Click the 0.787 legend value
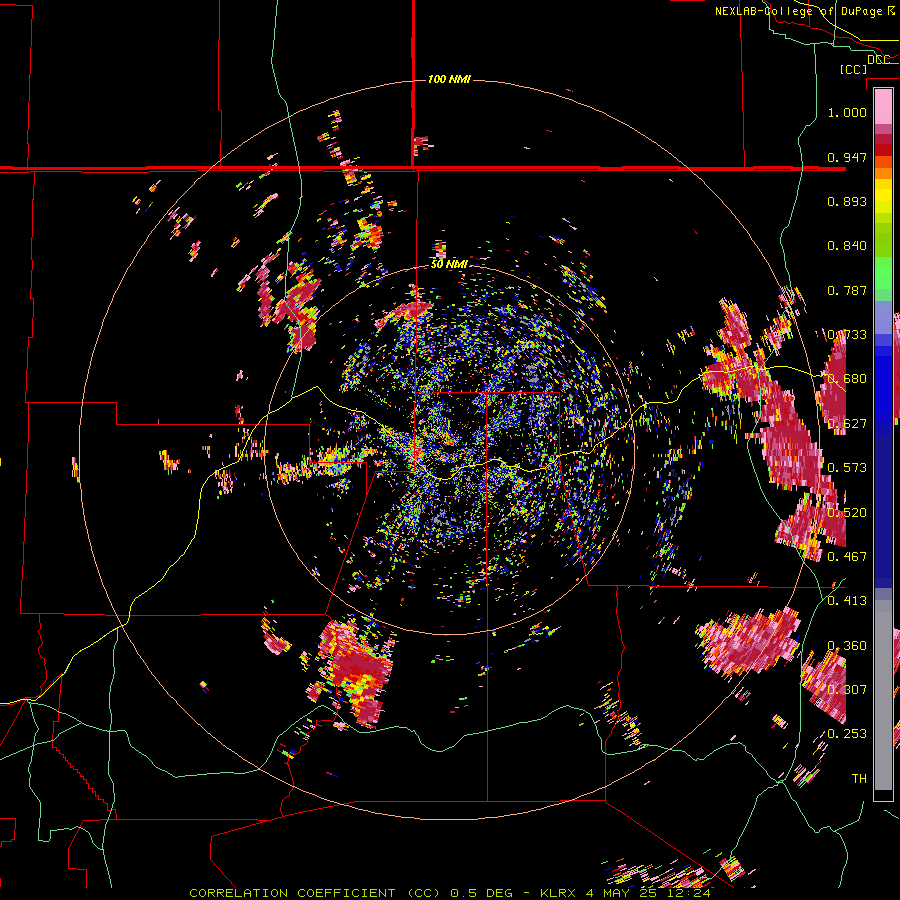Viewport: 900px width, 900px height. point(847,290)
